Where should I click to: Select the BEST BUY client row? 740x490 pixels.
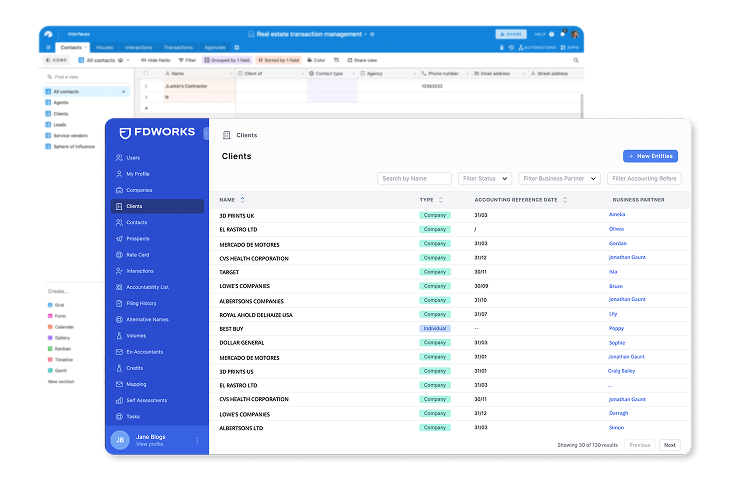pos(449,329)
